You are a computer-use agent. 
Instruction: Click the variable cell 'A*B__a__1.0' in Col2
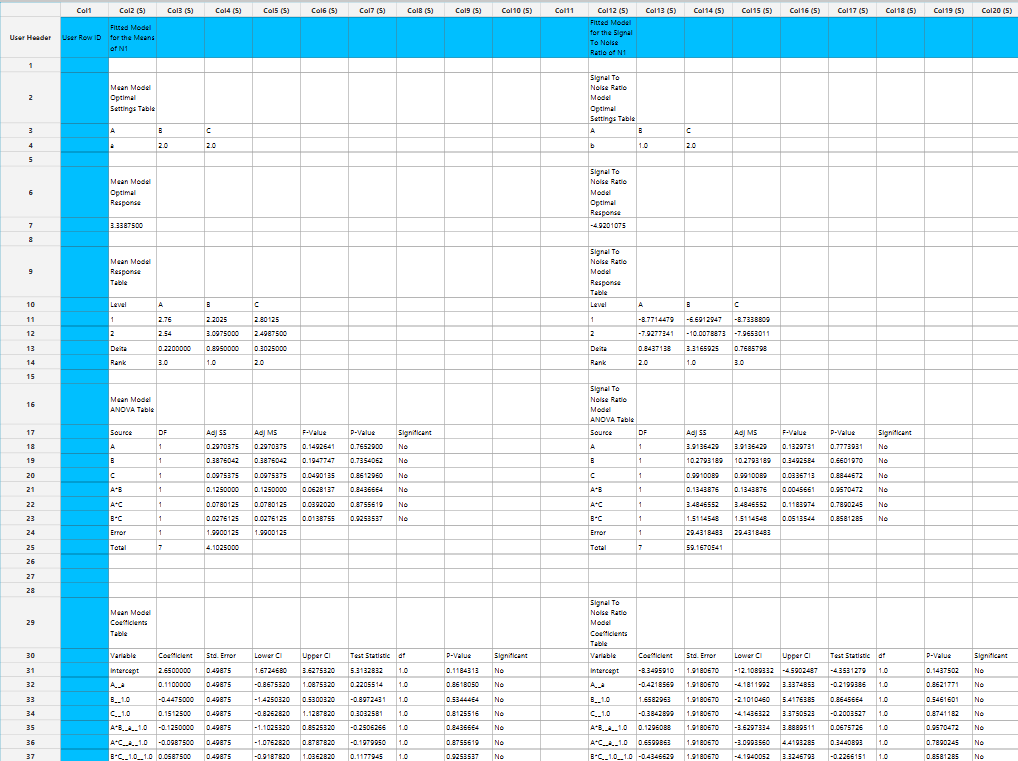click(132, 728)
